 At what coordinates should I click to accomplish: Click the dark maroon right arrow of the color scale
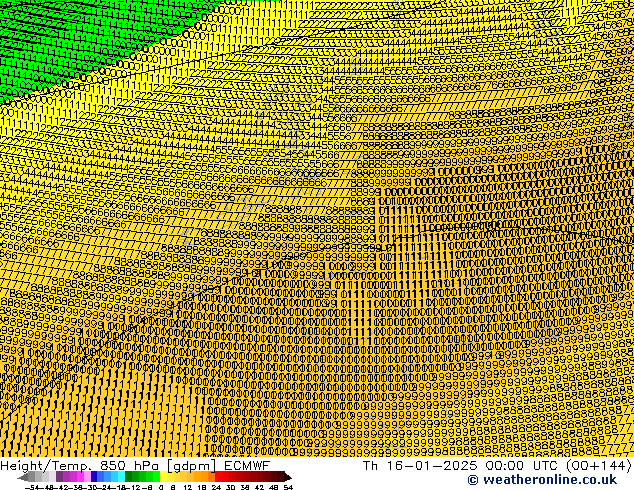click(287, 477)
